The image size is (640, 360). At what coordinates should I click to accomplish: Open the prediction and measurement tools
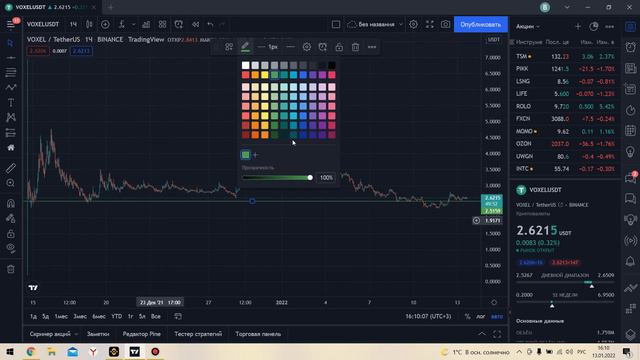tap(11, 133)
